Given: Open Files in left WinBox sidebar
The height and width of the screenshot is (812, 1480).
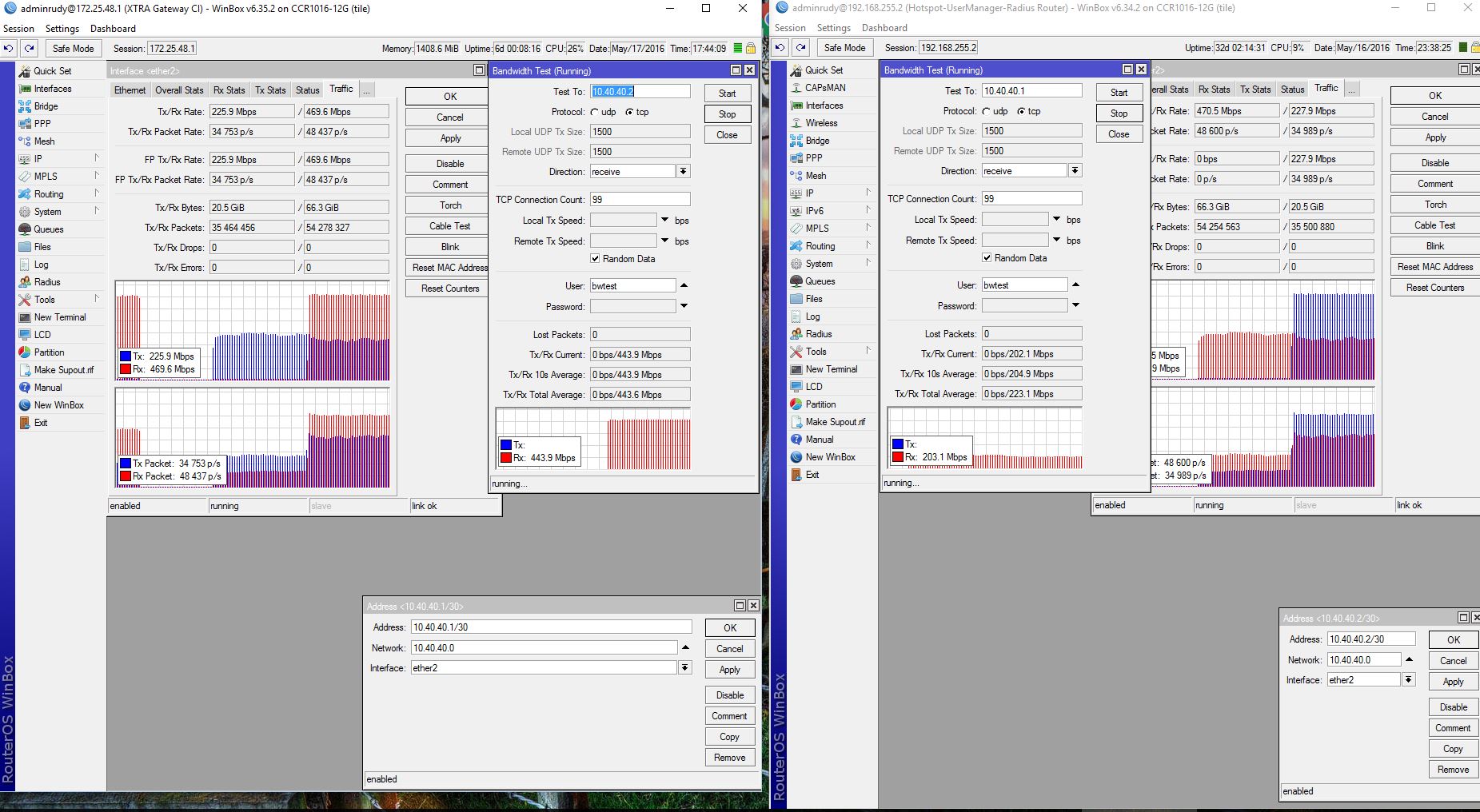Looking at the screenshot, I should [42, 247].
